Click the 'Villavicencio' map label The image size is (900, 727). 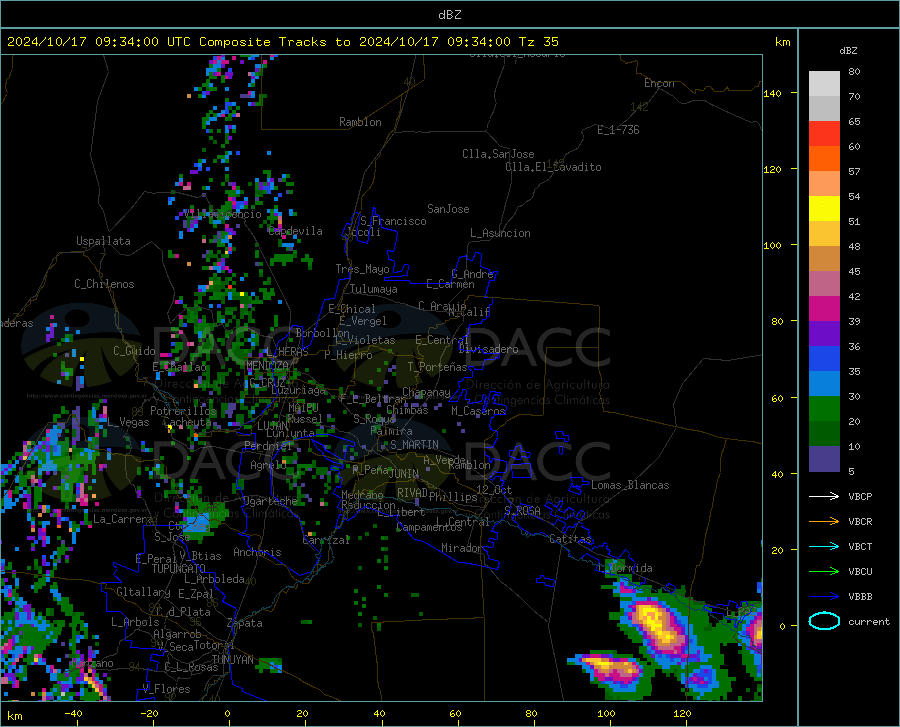[222, 214]
